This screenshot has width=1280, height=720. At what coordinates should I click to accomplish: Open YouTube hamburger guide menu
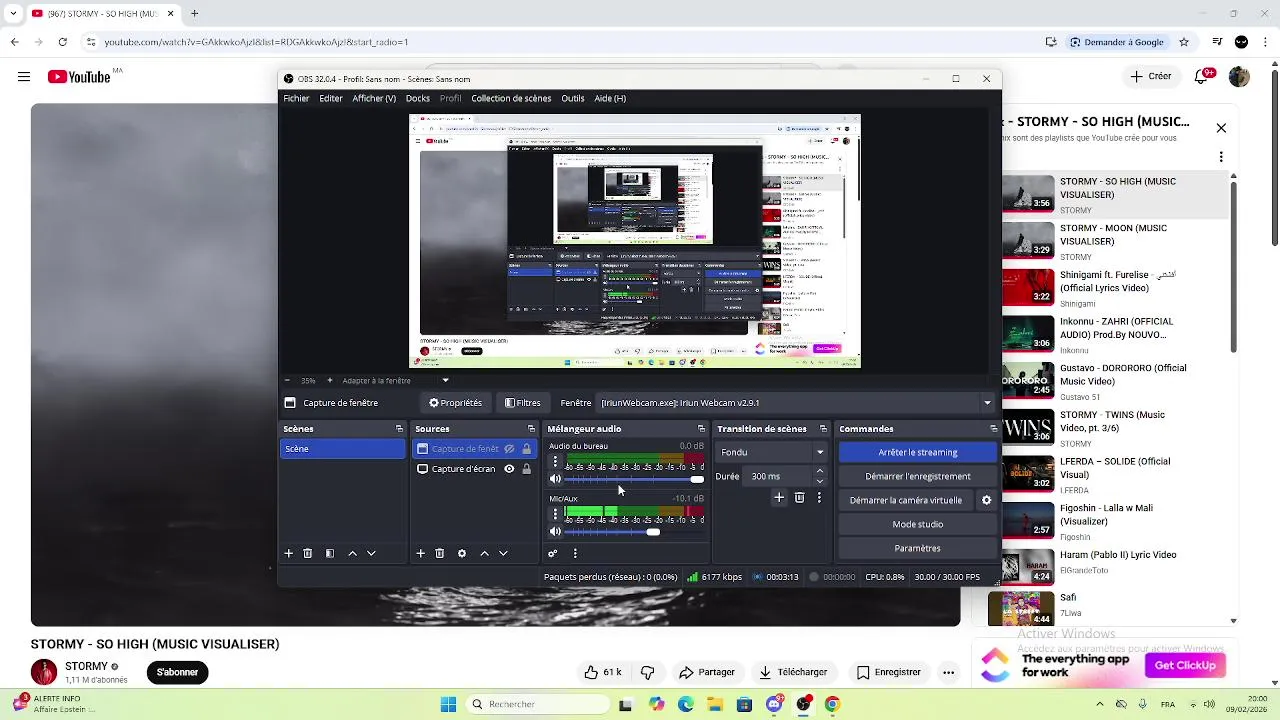coord(24,77)
